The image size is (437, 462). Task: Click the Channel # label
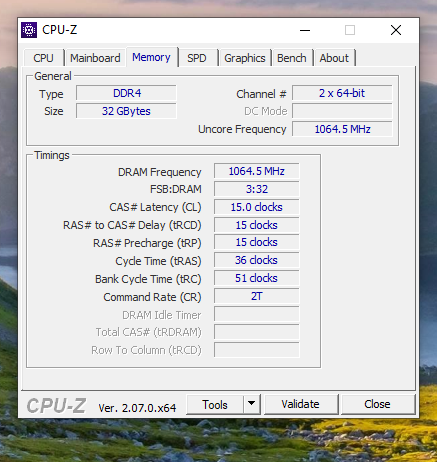click(261, 94)
